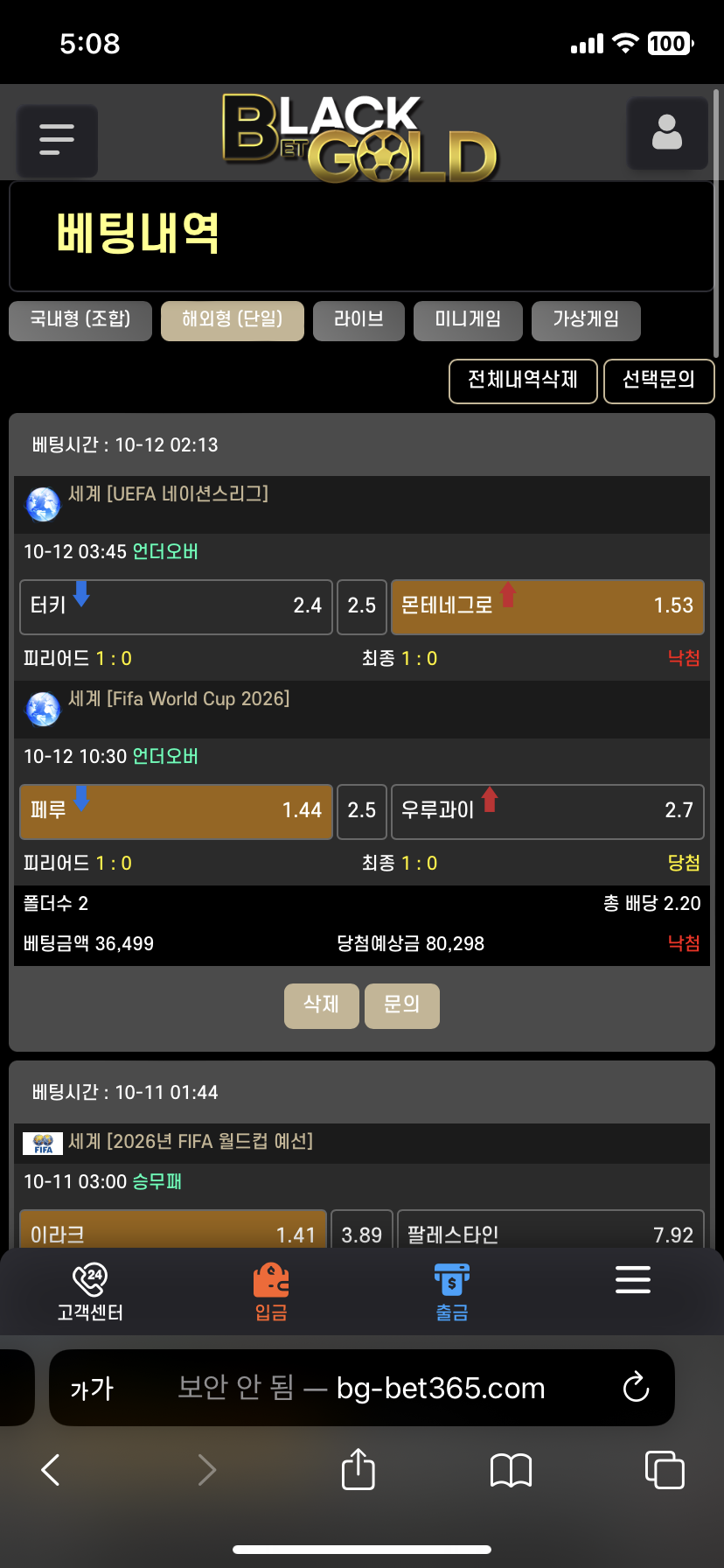Select the 미니게임 tab
Screen dimensions: 724x1568
coord(468,320)
